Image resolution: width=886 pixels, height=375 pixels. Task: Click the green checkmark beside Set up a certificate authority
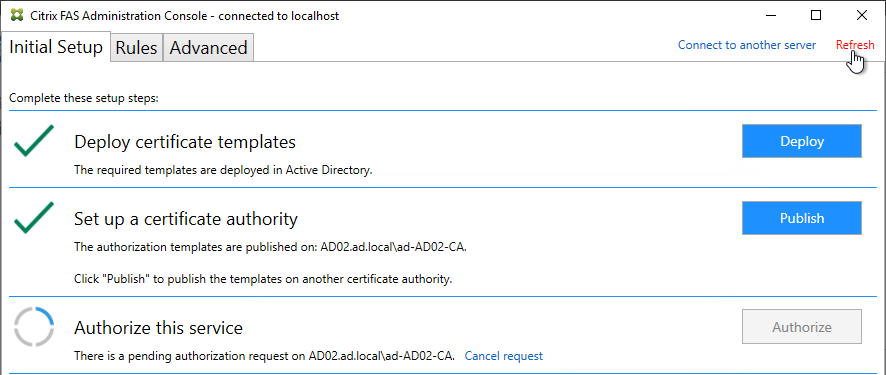click(x=34, y=217)
